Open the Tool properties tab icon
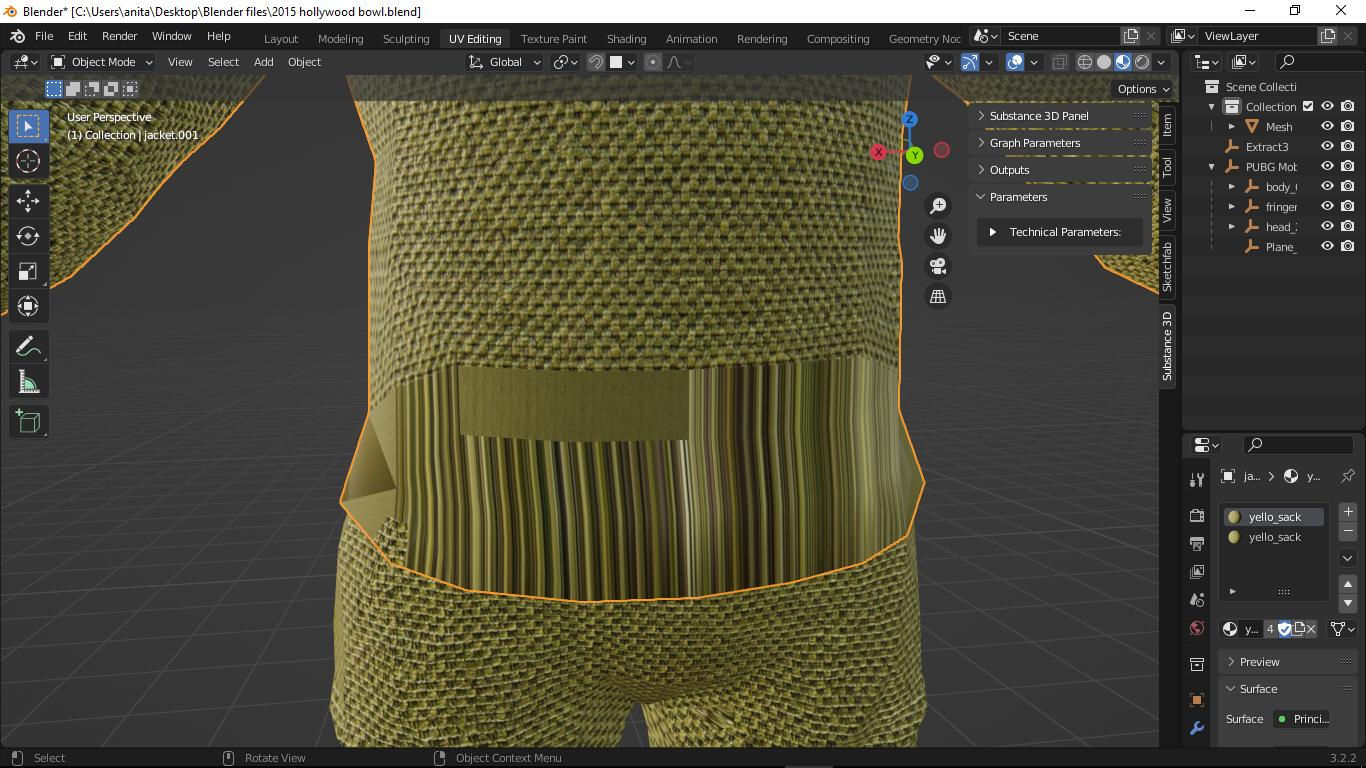The height and width of the screenshot is (768, 1366). tap(1197, 480)
